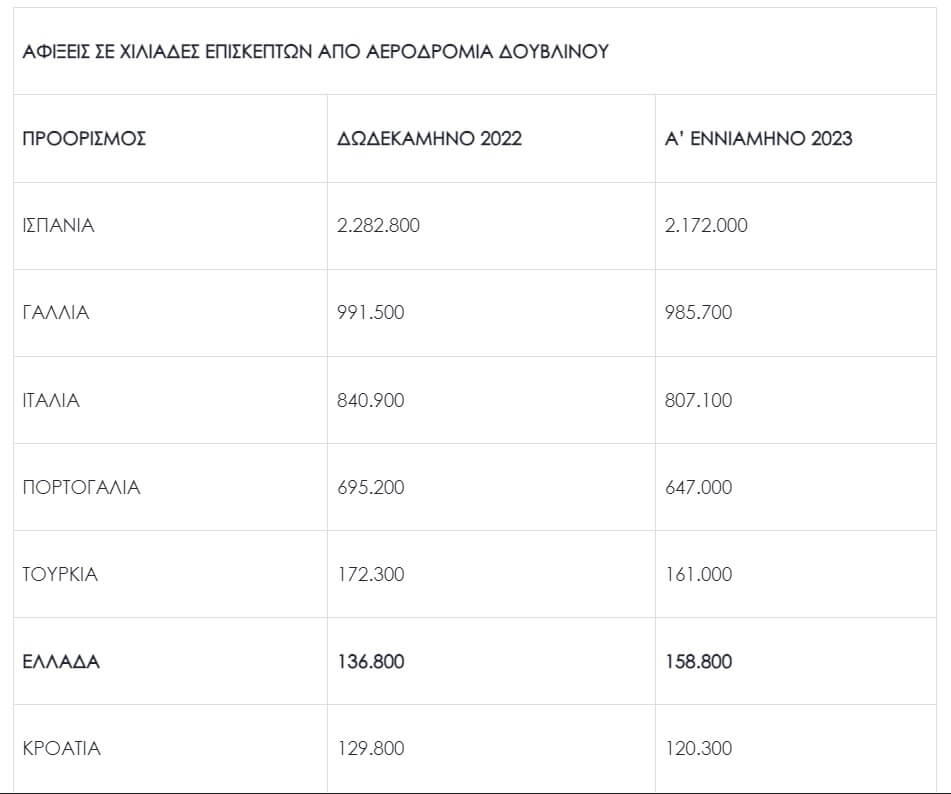951x794 pixels.
Task: Click the 985.700 cell
Action: coord(698,313)
